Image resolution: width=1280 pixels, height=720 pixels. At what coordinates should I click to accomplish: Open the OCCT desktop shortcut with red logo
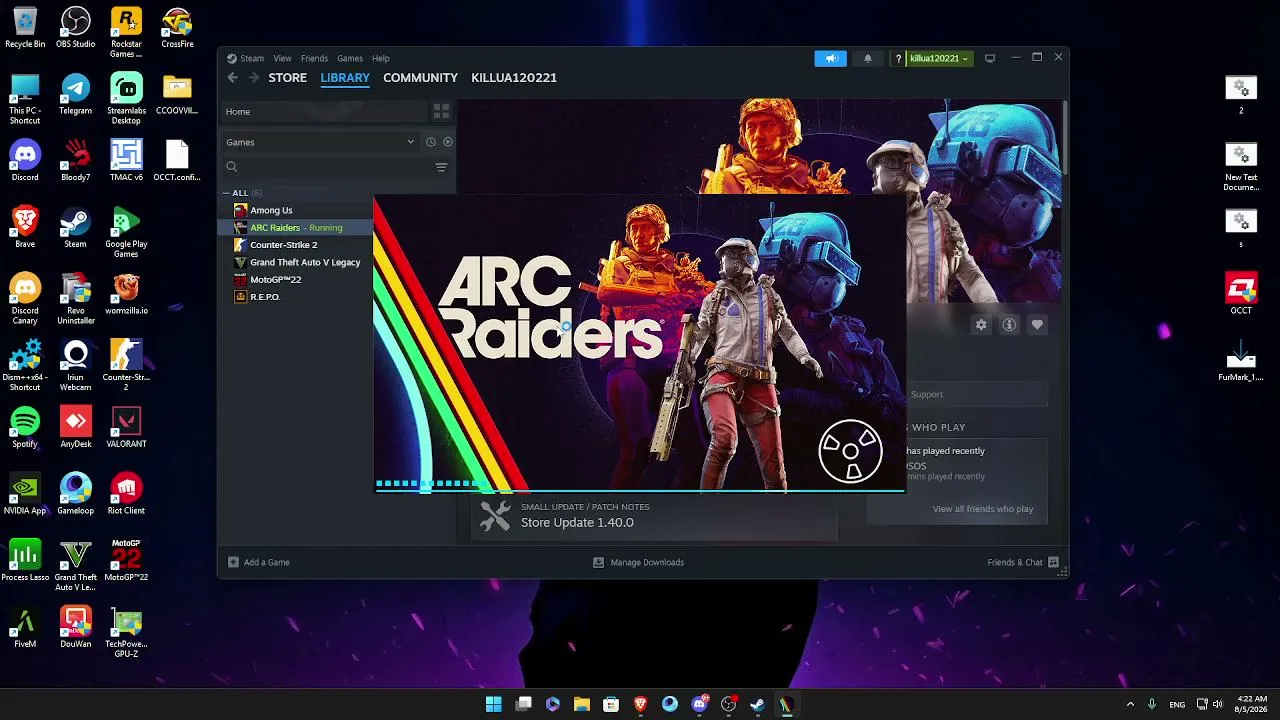[1241, 294]
